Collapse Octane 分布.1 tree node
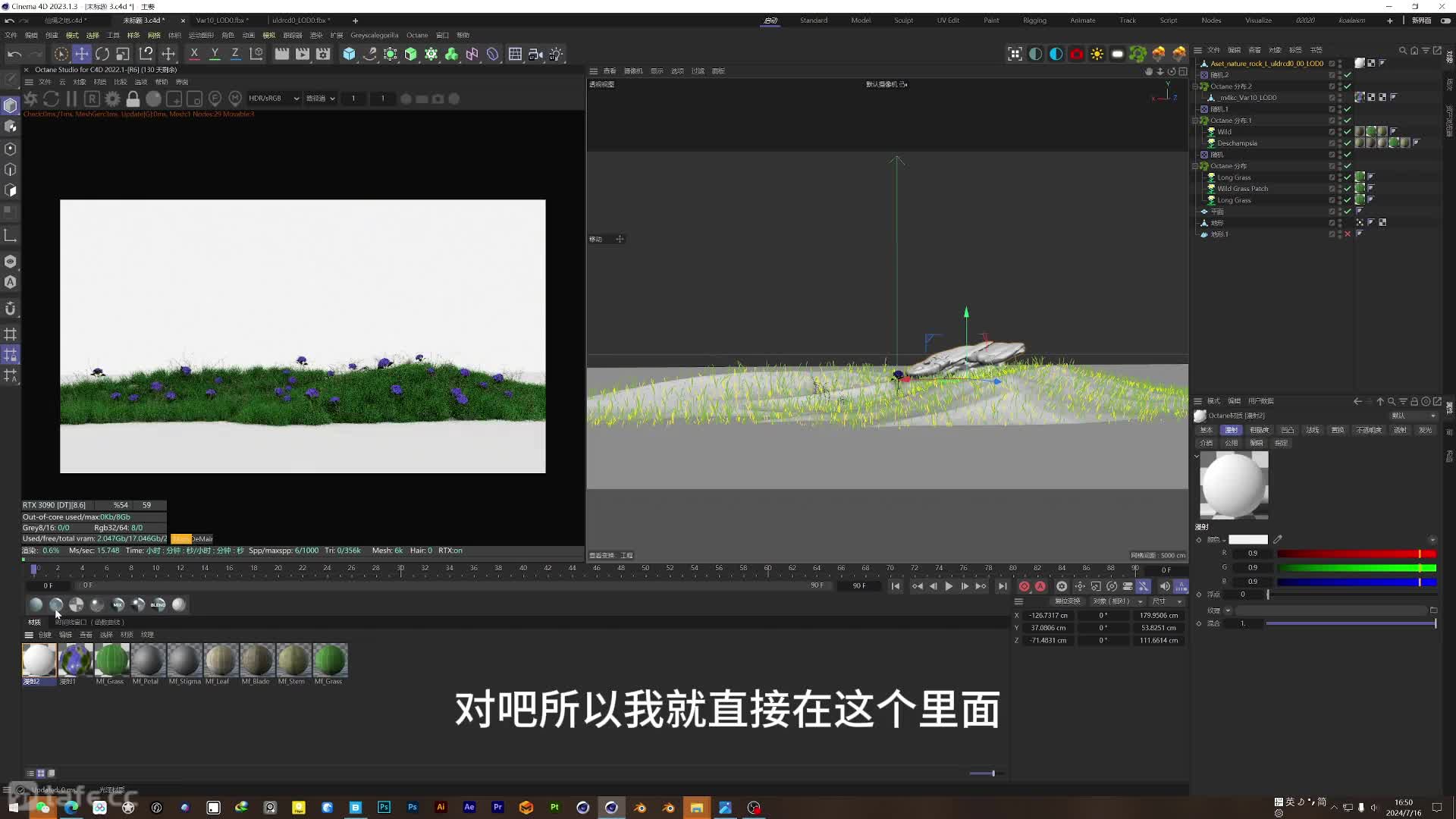Image resolution: width=1456 pixels, height=819 pixels. pos(1196,121)
